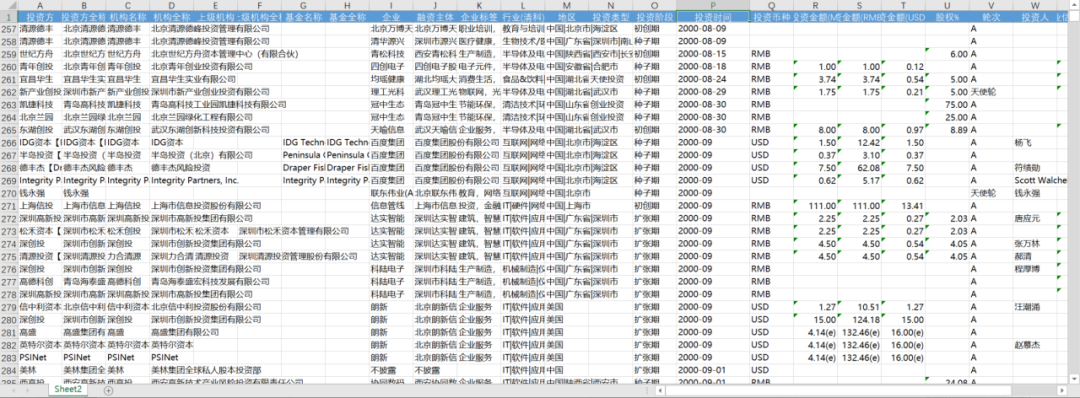
Task: Select the 124.18 amount cell
Action: tap(860, 320)
